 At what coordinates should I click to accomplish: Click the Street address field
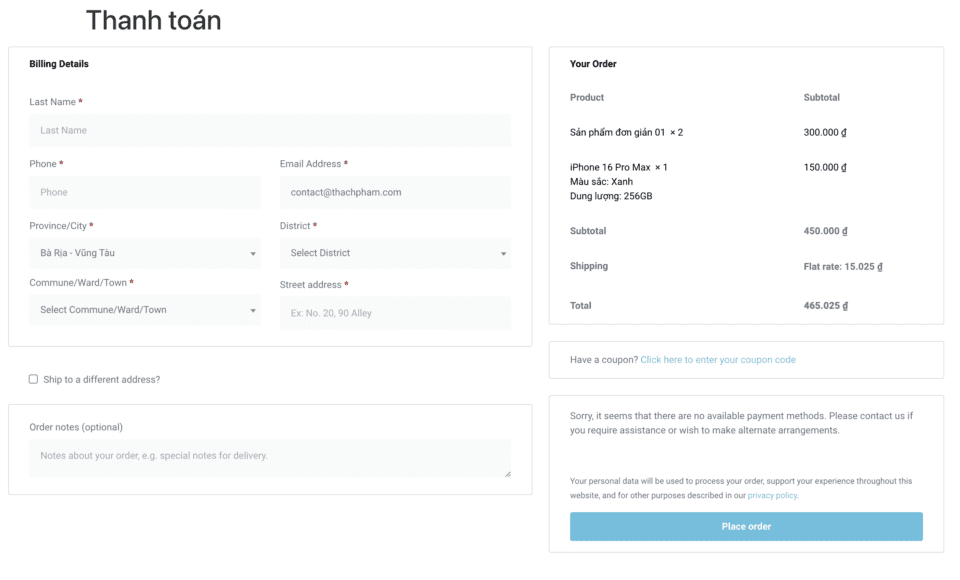(x=395, y=313)
